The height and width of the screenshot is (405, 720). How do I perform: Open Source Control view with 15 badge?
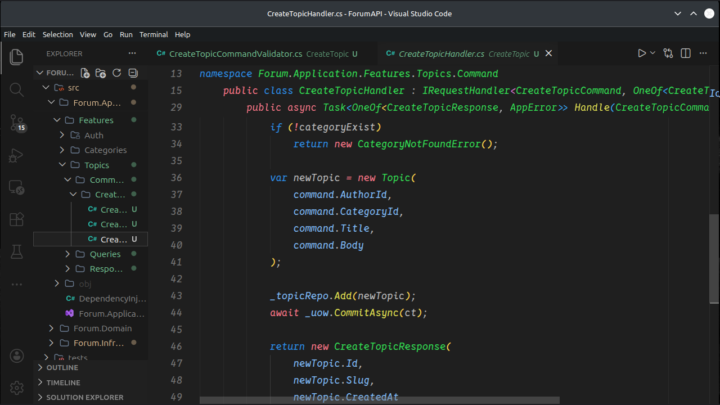point(16,122)
